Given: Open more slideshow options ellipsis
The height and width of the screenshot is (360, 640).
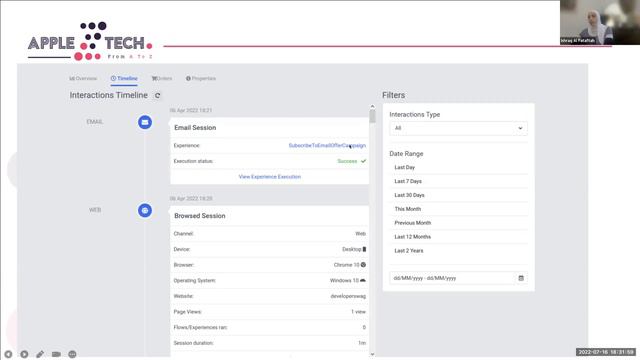Looking at the screenshot, I should click(72, 354).
